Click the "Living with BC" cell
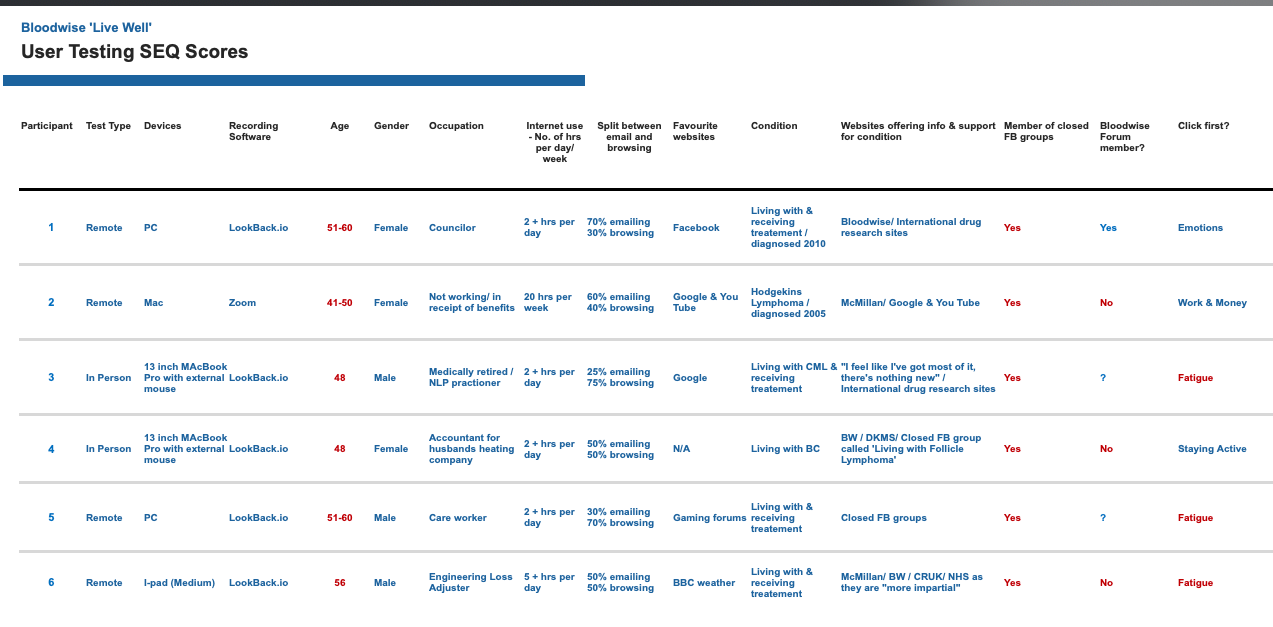 click(x=785, y=449)
